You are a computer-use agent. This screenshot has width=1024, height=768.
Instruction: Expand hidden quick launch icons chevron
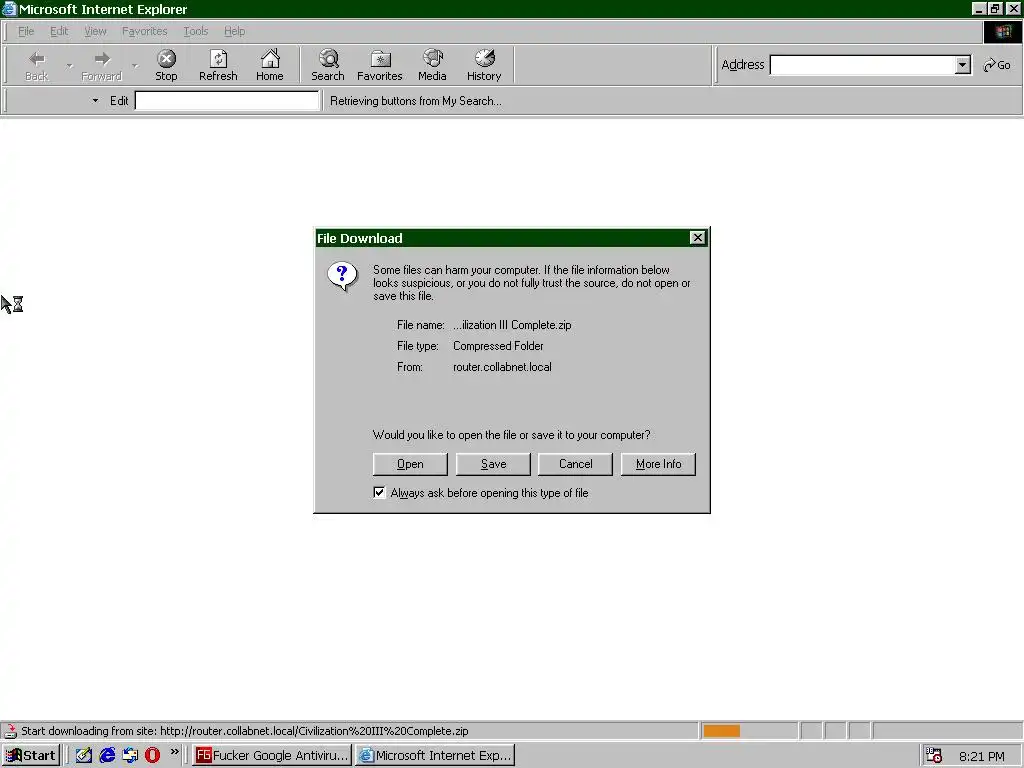174,752
